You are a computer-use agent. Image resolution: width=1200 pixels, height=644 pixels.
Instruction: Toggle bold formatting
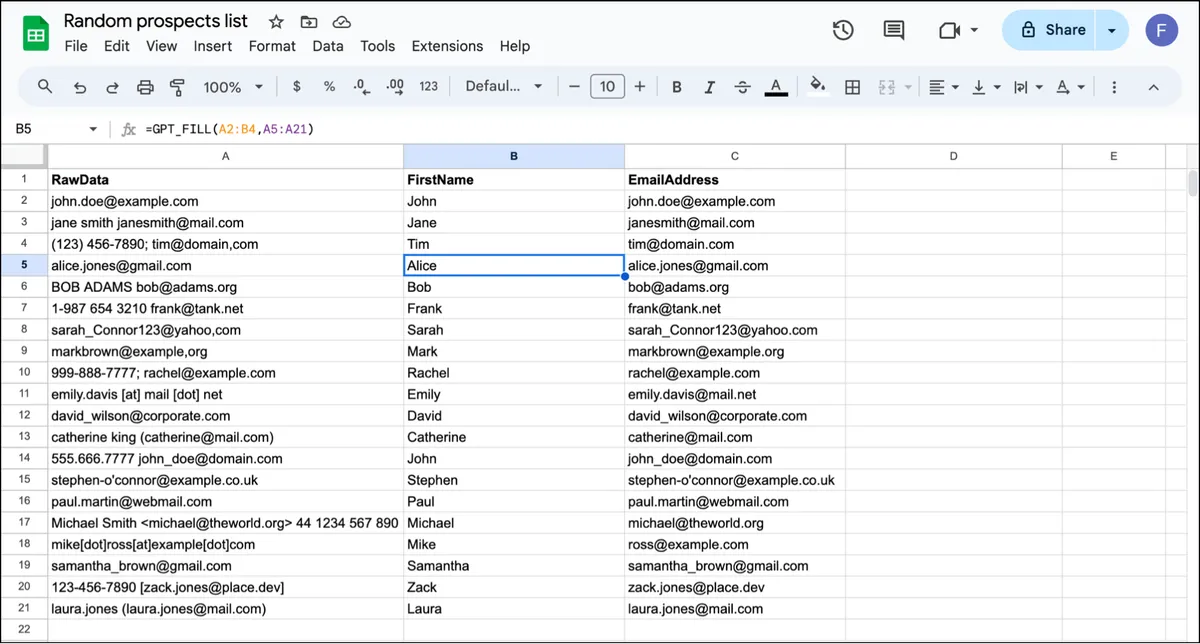677,87
